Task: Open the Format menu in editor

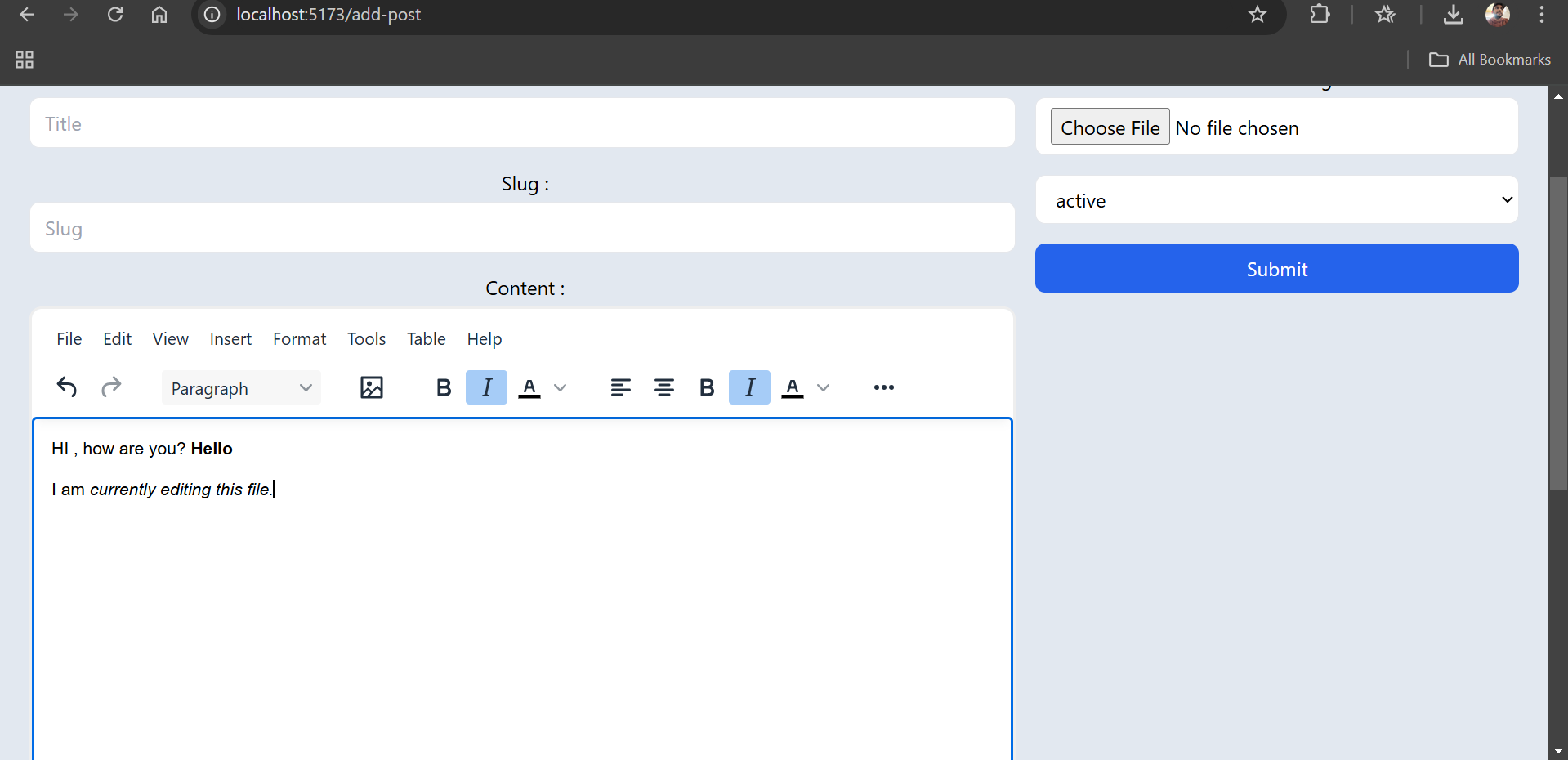Action: pos(299,339)
